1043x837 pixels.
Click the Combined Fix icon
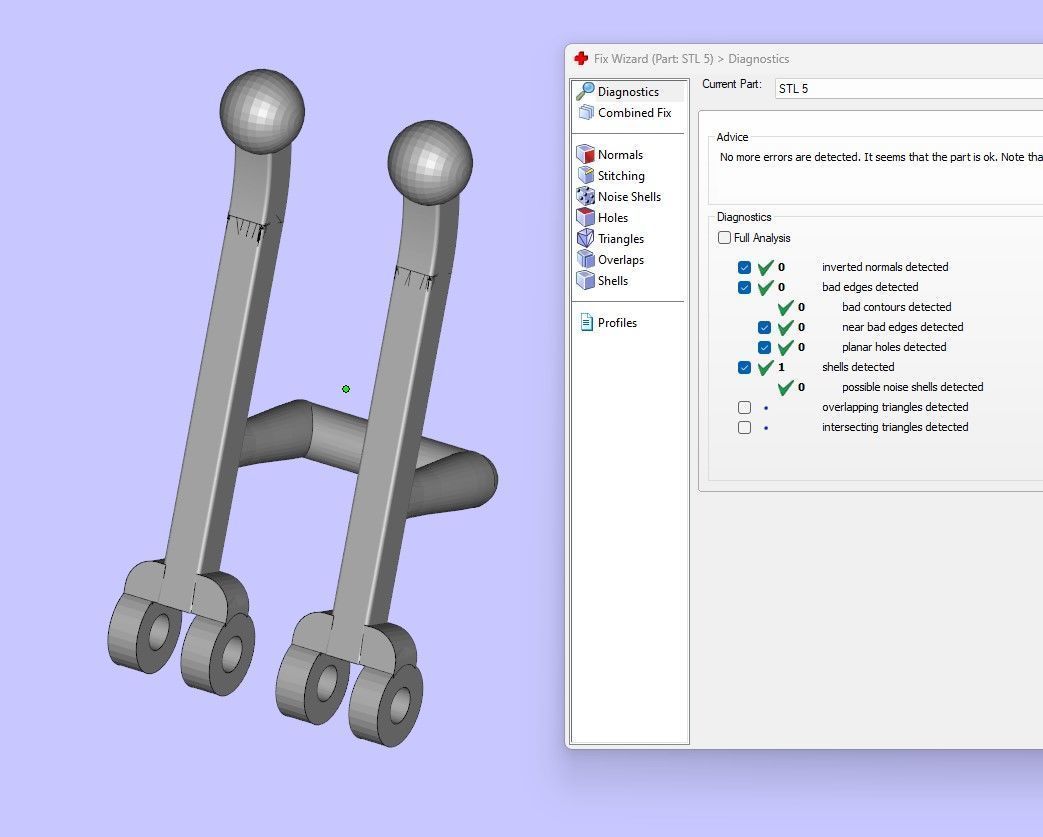[x=586, y=112]
